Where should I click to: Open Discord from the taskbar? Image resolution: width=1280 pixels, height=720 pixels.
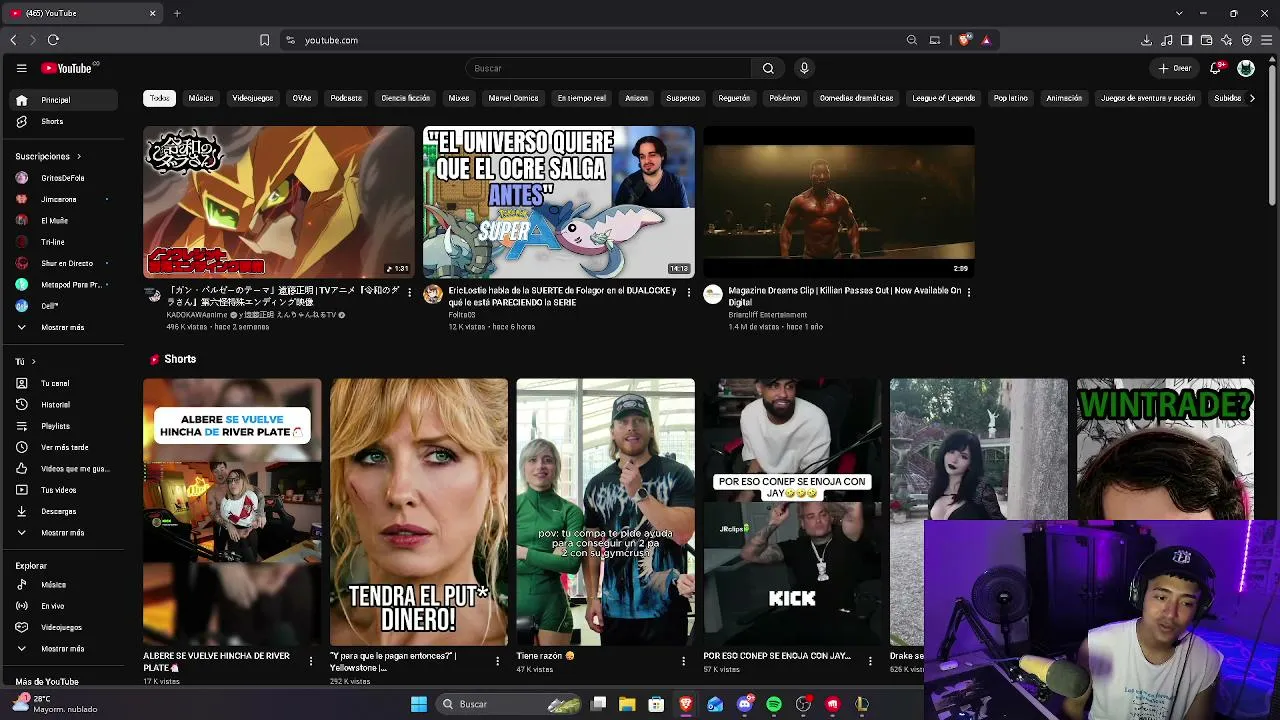[744, 704]
